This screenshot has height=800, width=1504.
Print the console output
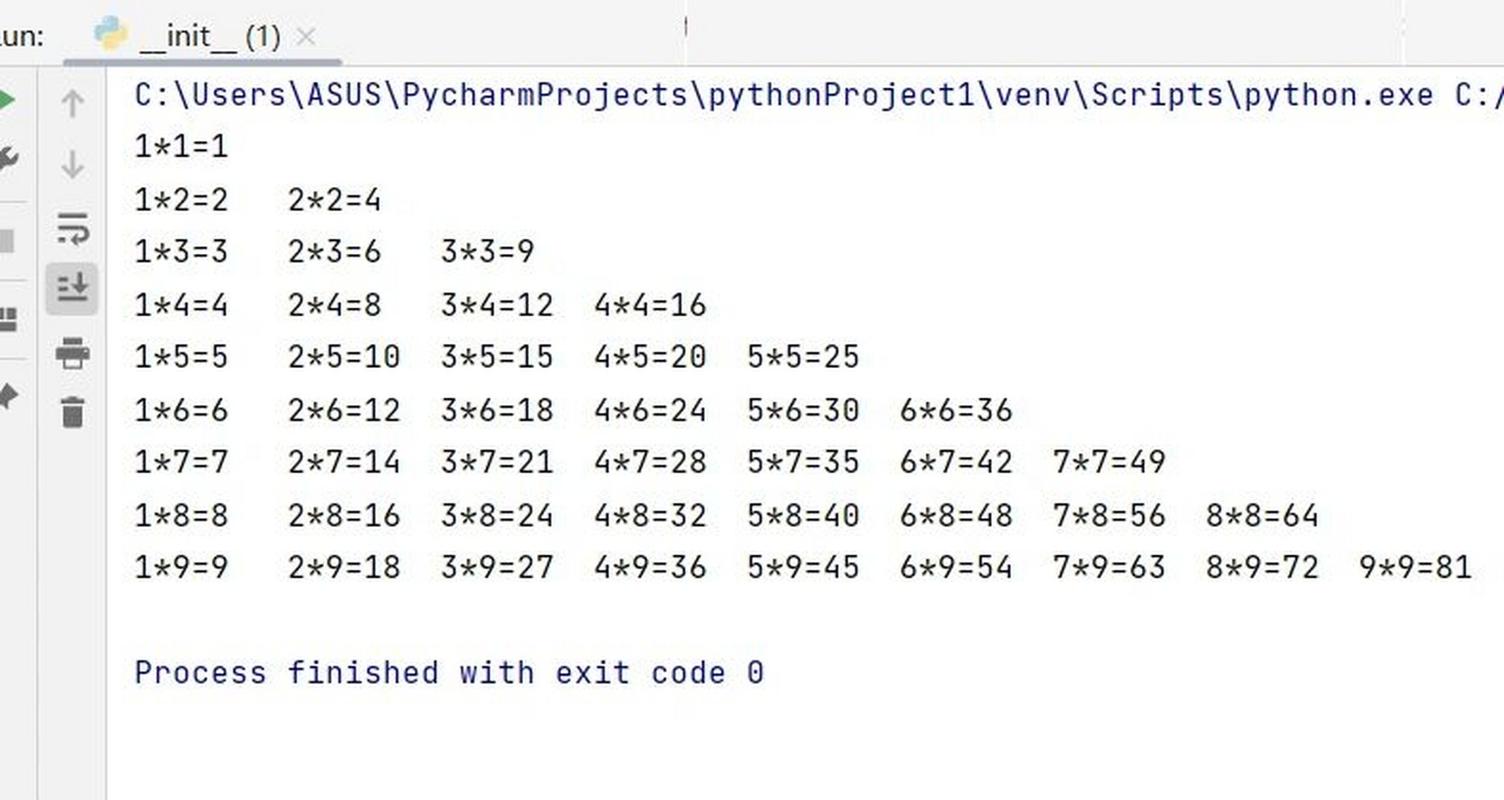(x=72, y=355)
